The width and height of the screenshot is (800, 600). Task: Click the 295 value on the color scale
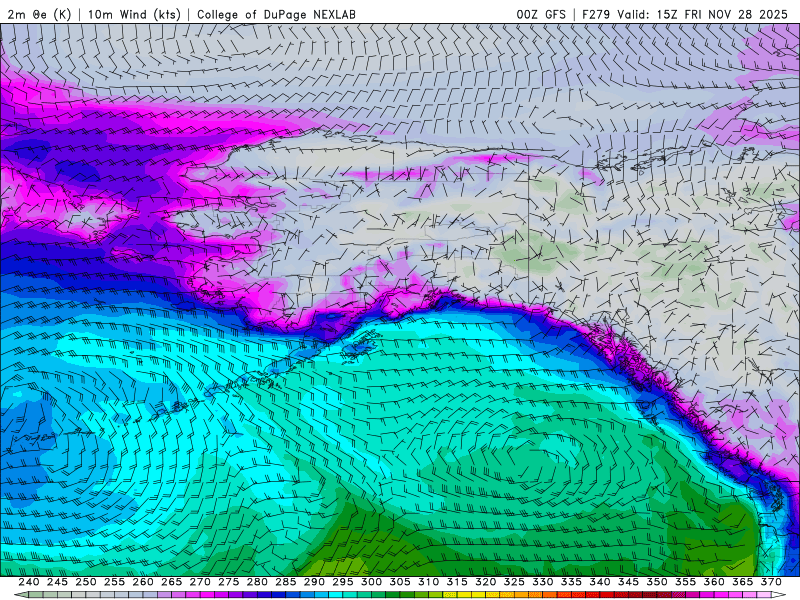pyautogui.click(x=343, y=582)
